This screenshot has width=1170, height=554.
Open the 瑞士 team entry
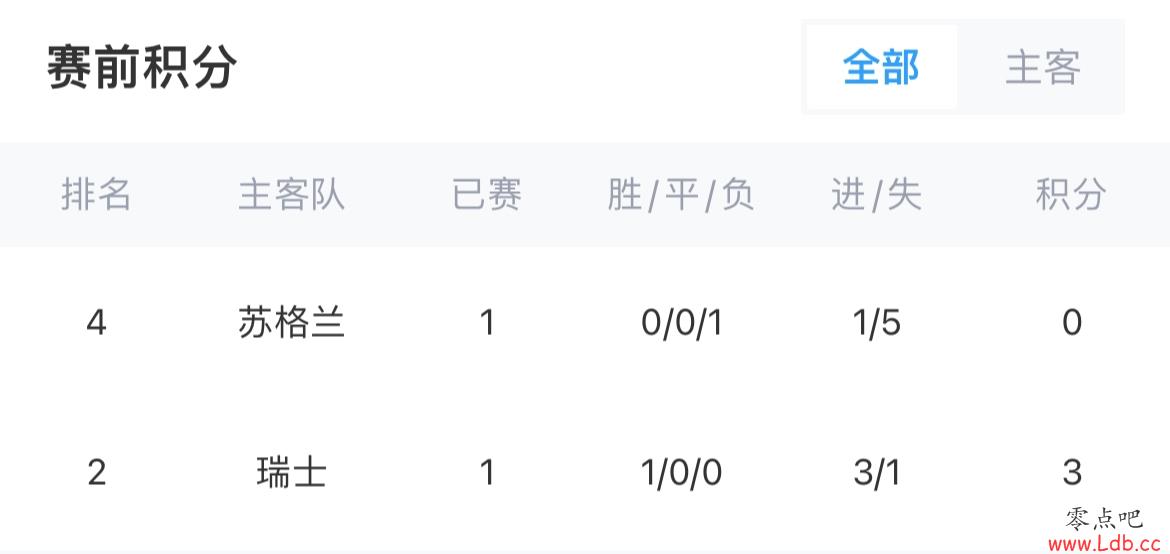point(292,473)
